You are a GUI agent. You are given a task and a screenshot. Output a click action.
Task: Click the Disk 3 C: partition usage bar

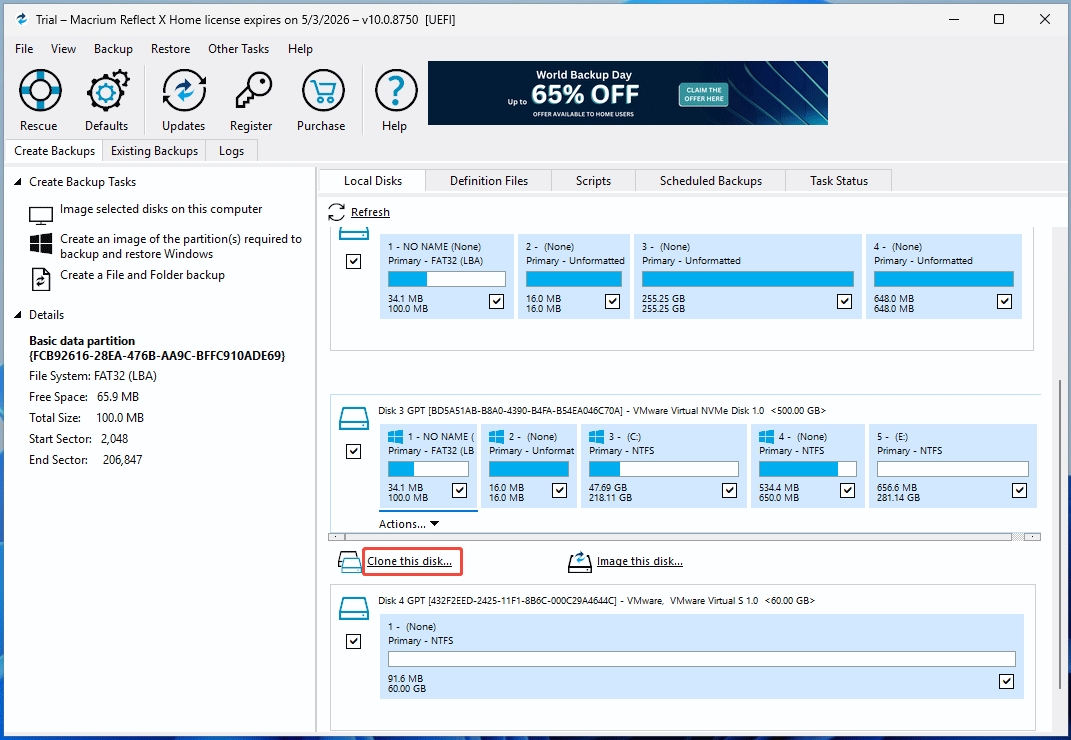pos(663,469)
